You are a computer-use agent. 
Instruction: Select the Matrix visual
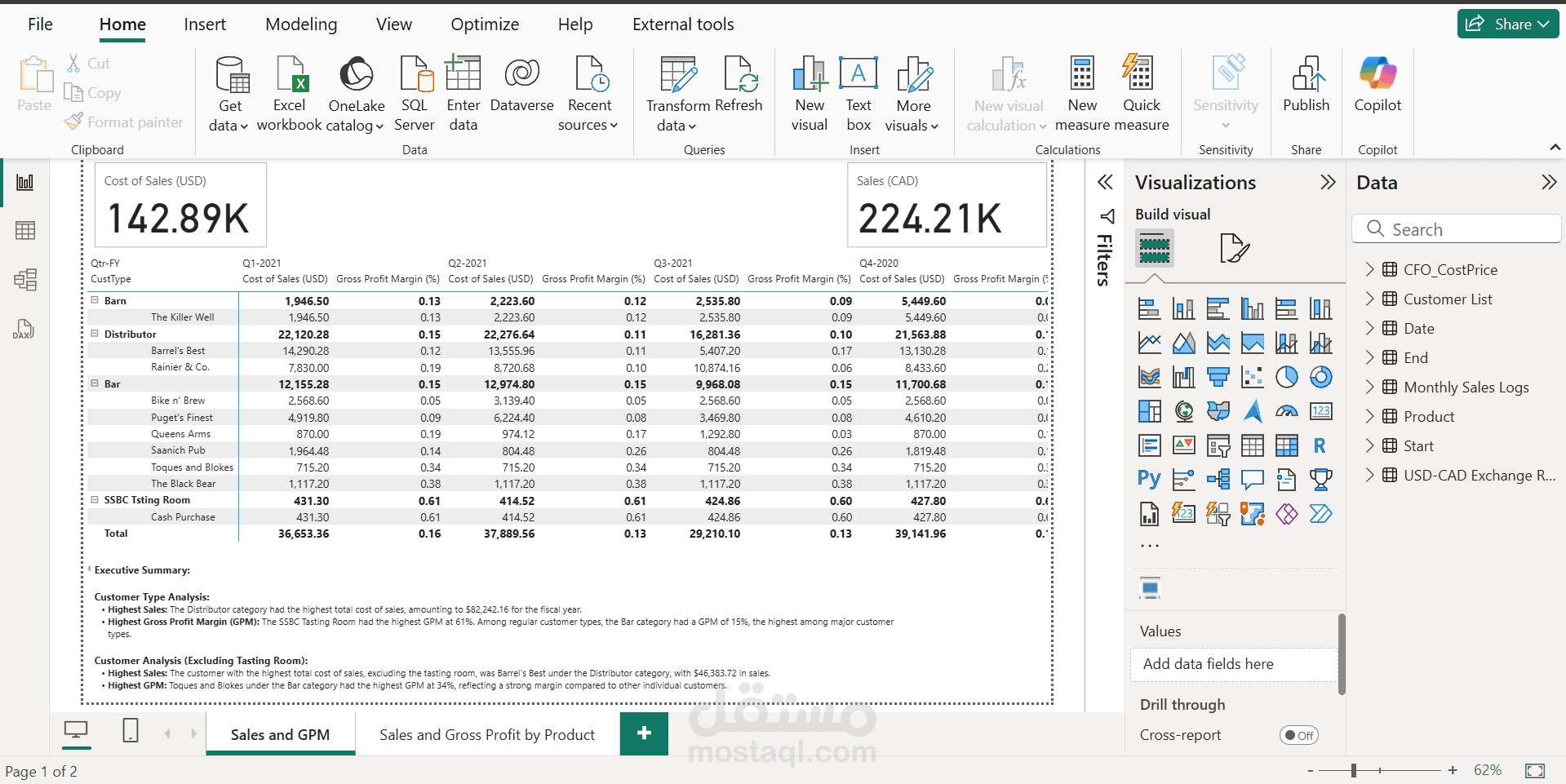1286,445
